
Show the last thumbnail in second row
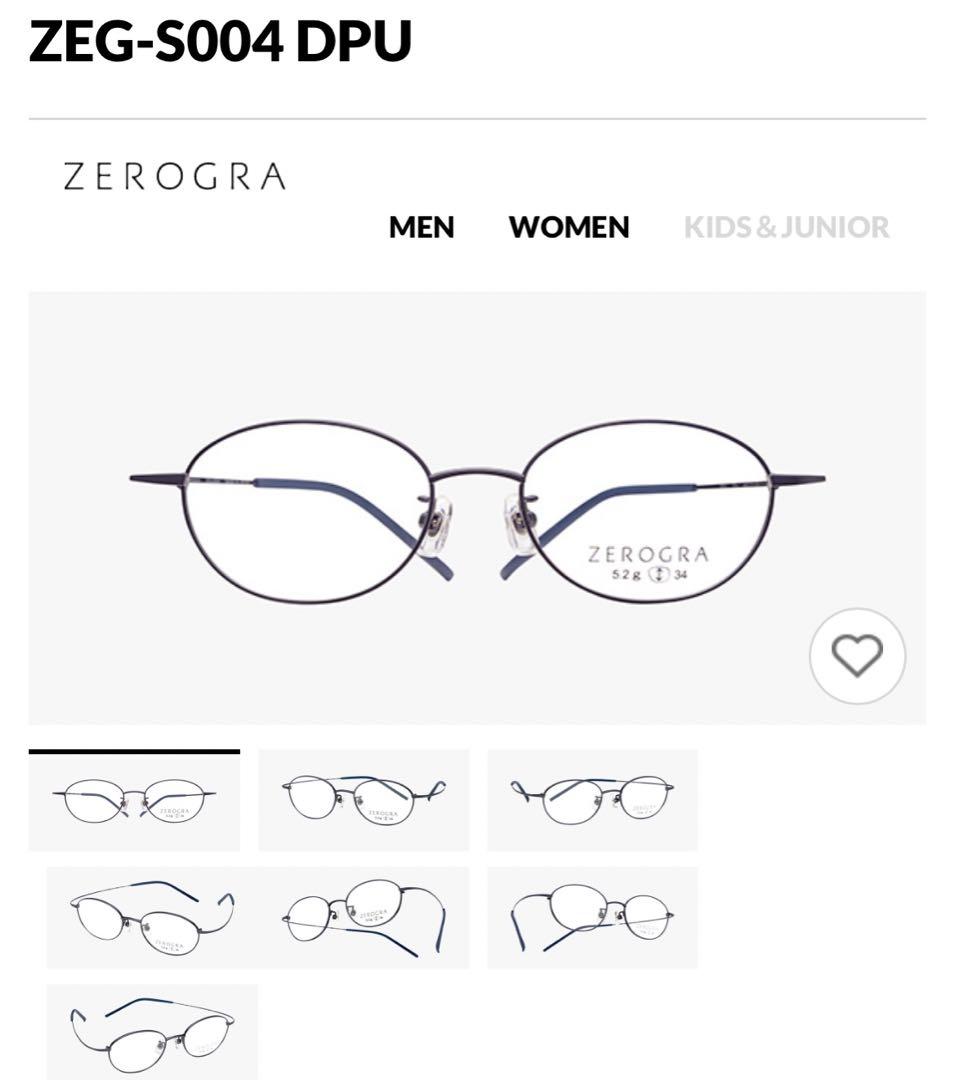click(x=592, y=917)
